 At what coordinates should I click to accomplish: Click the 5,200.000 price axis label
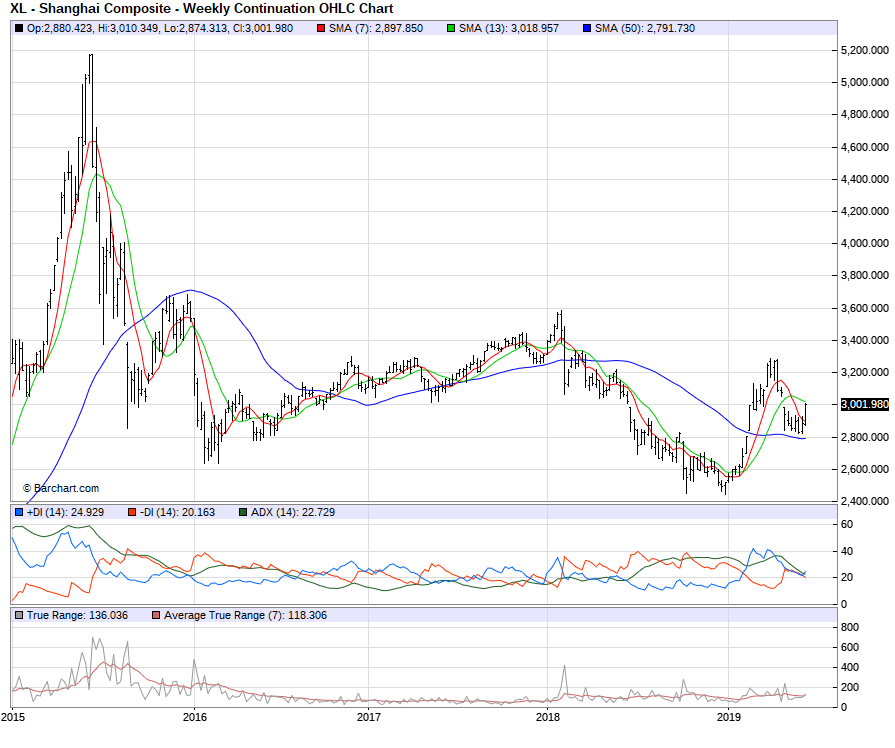(865, 50)
